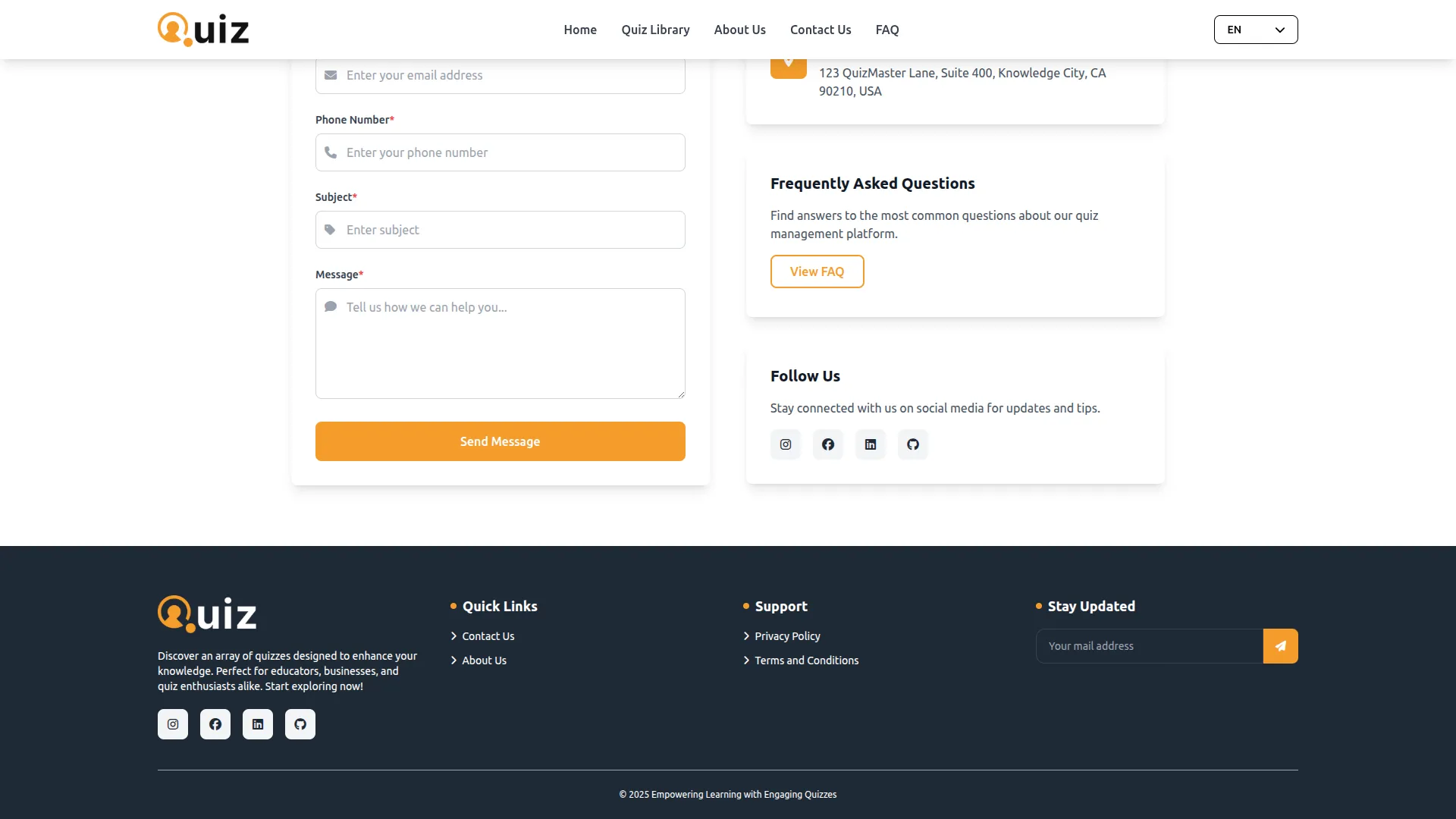The height and width of the screenshot is (819, 1456).
Task: Click Facebook icon in Follow Us card
Action: pyautogui.click(x=828, y=444)
